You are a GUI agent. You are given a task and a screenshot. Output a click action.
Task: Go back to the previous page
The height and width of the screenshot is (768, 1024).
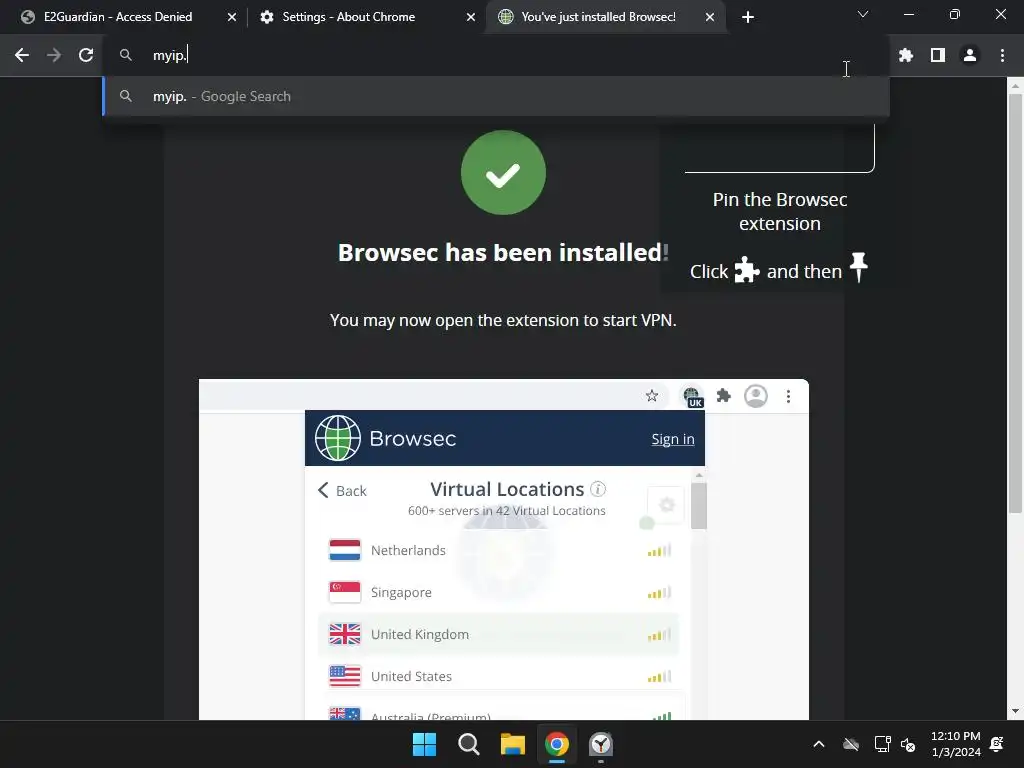point(22,56)
